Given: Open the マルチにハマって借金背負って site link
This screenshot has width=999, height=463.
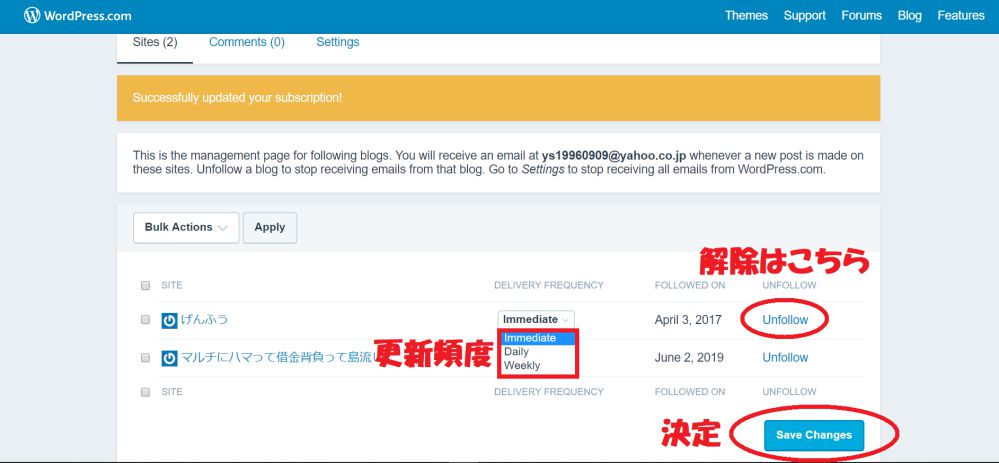Looking at the screenshot, I should tap(278, 357).
